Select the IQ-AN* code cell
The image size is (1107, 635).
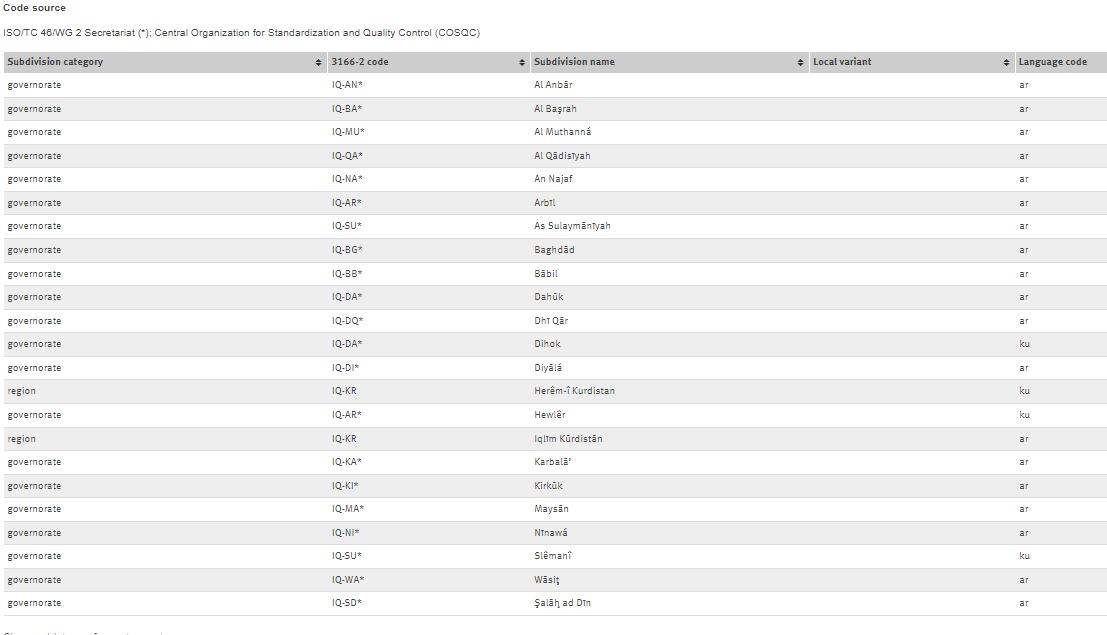(x=347, y=85)
